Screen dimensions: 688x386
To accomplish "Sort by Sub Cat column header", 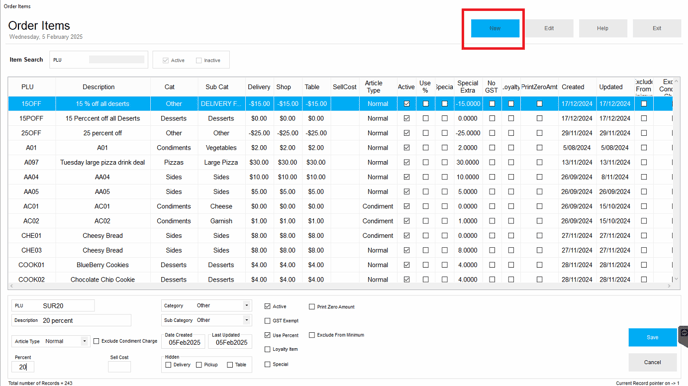I will (x=217, y=87).
